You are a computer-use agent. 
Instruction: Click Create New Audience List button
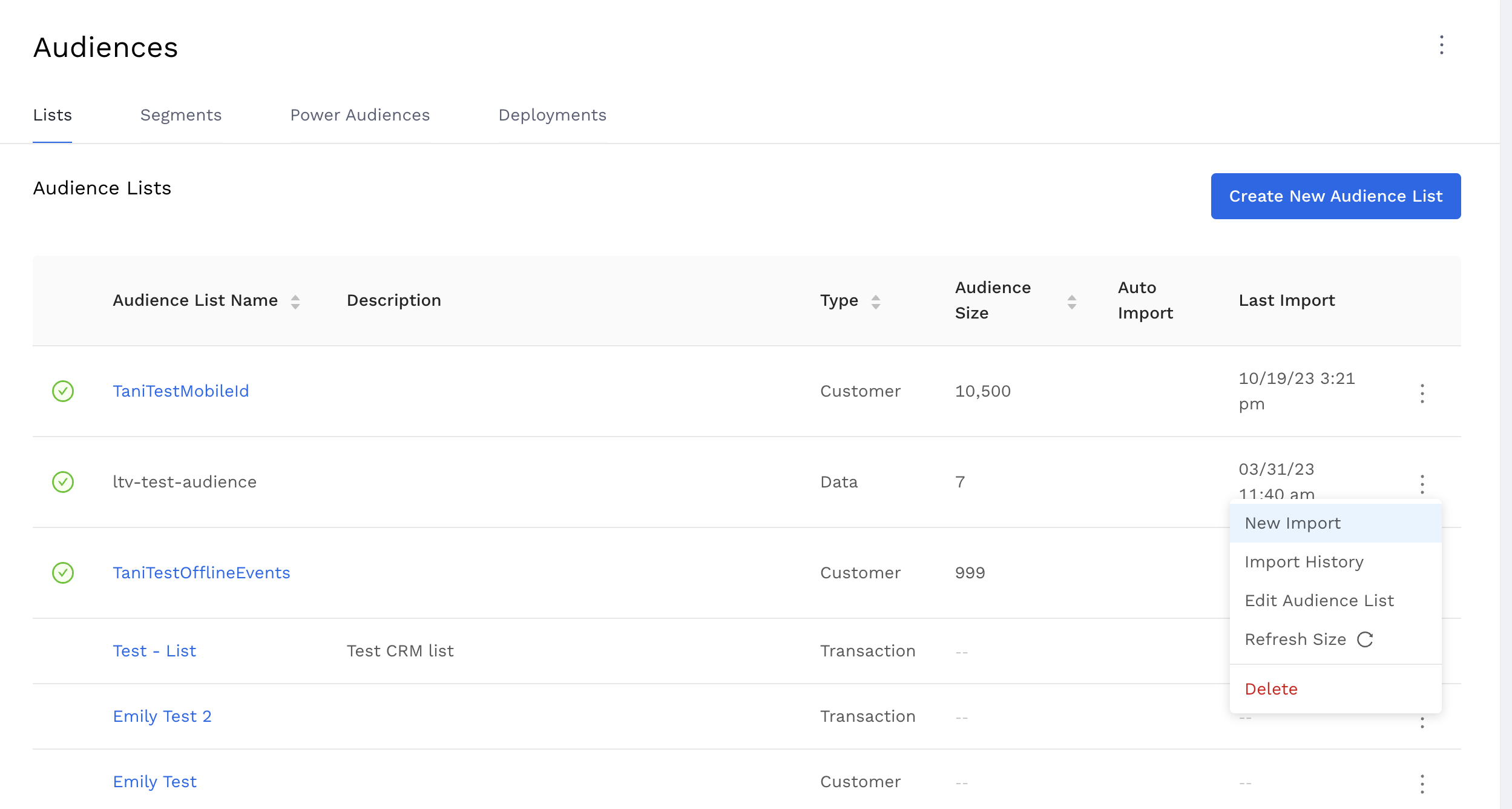pos(1335,196)
